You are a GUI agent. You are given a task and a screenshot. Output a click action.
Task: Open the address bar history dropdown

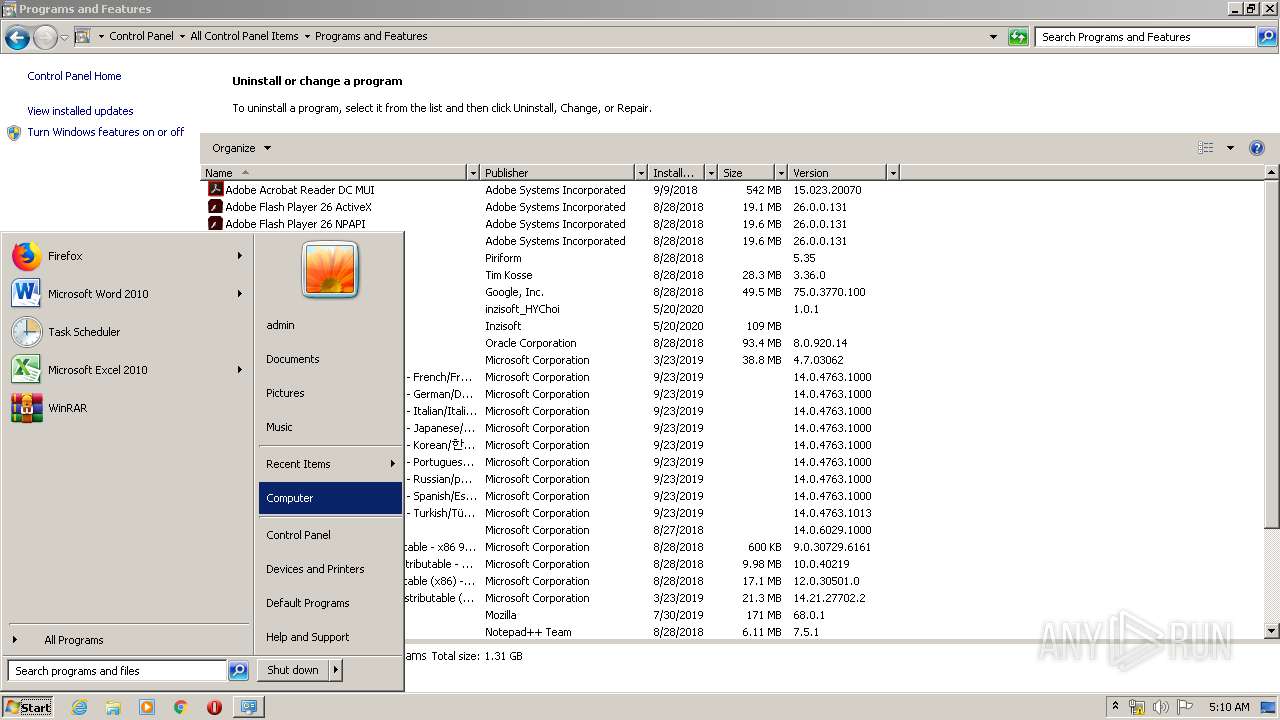click(993, 37)
